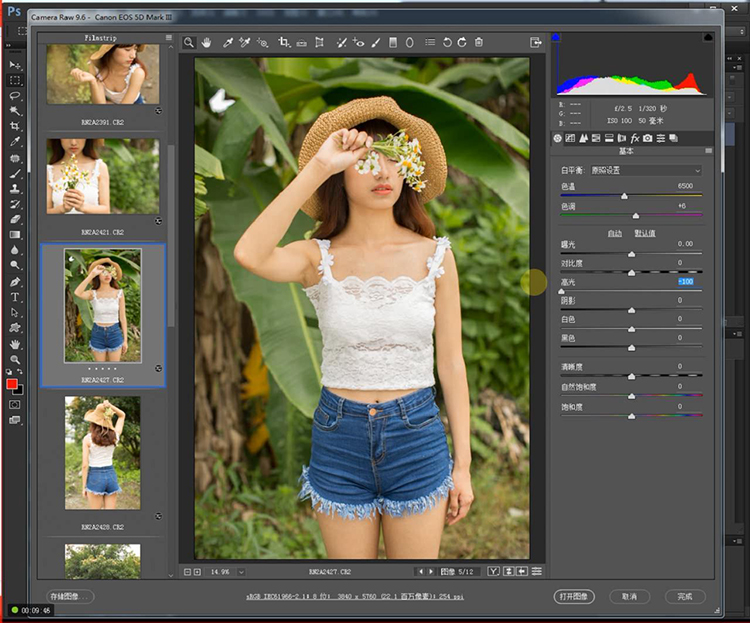Open Camera Raw preferences list icon

pos(430,43)
